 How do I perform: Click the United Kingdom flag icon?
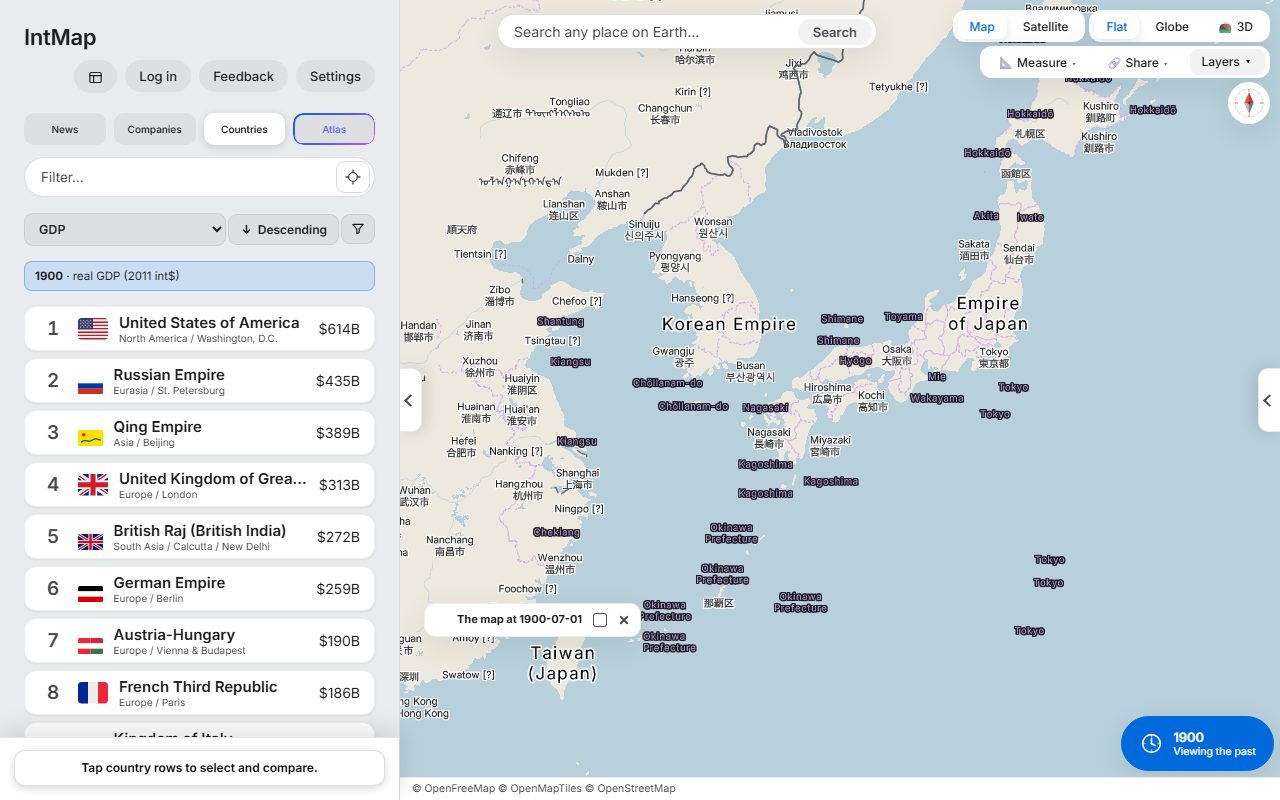click(x=93, y=485)
